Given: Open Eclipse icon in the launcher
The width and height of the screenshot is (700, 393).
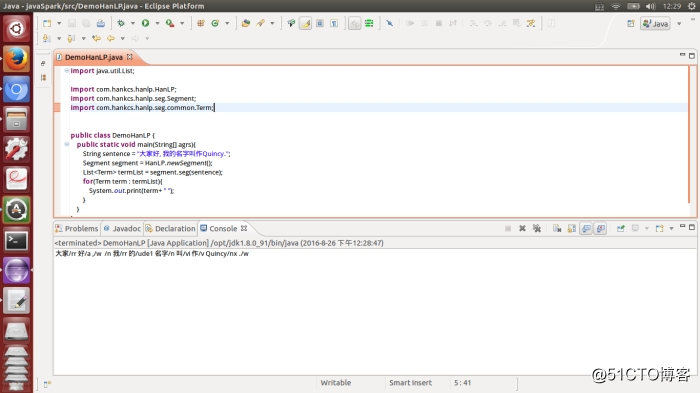Looking at the screenshot, I should pyautogui.click(x=16, y=271).
